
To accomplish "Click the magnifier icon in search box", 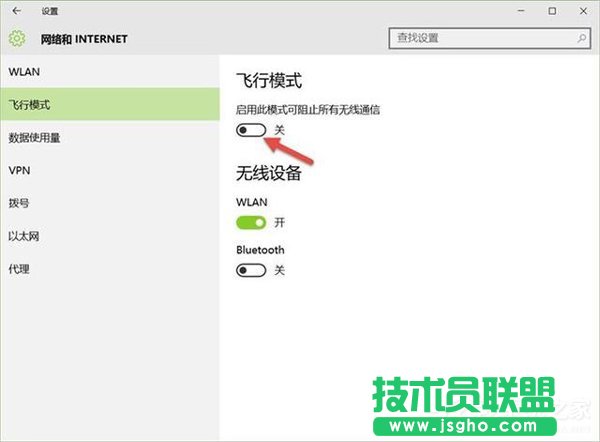I will [x=577, y=39].
